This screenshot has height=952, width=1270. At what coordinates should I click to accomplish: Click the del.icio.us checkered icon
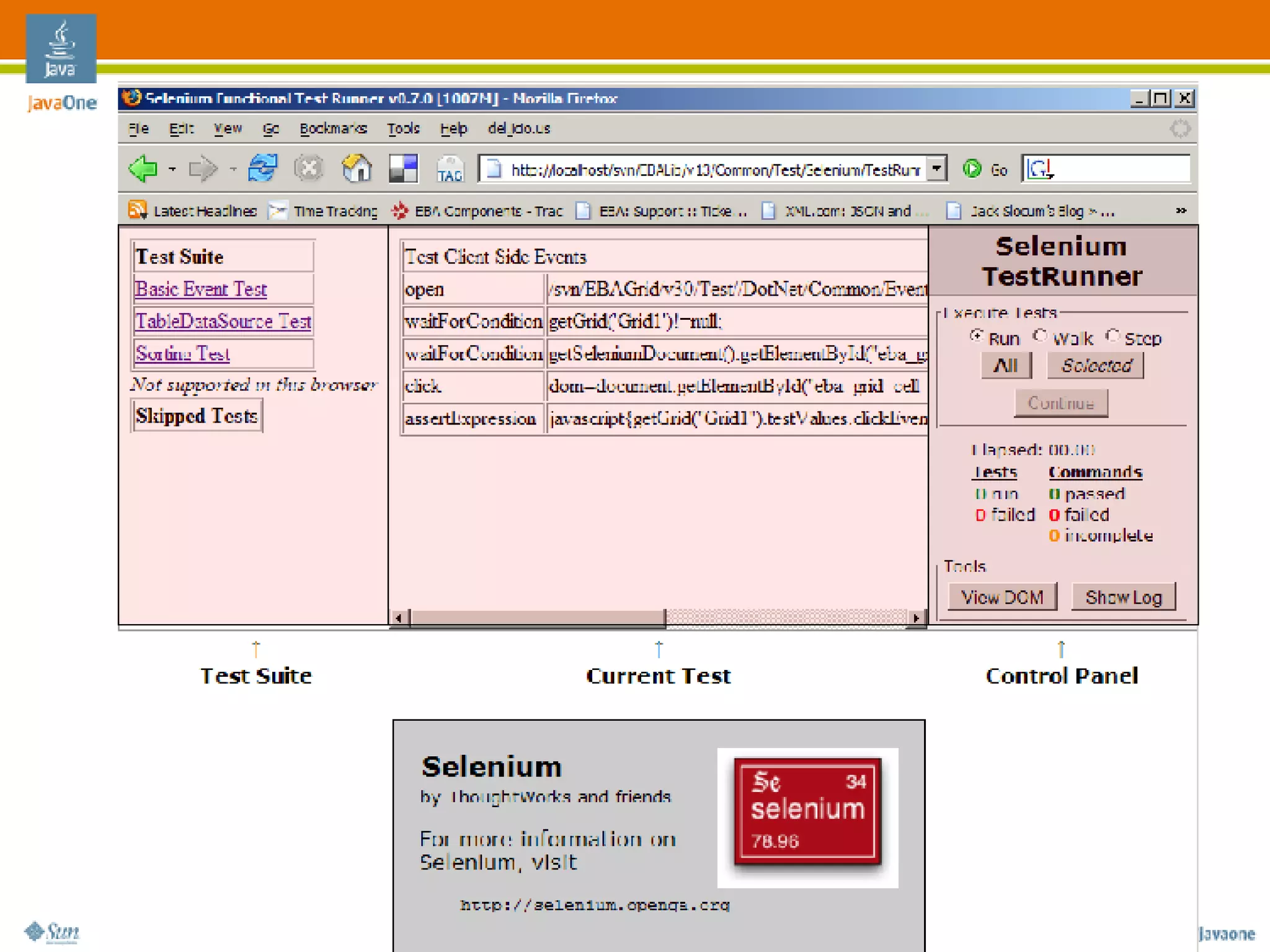[x=403, y=169]
